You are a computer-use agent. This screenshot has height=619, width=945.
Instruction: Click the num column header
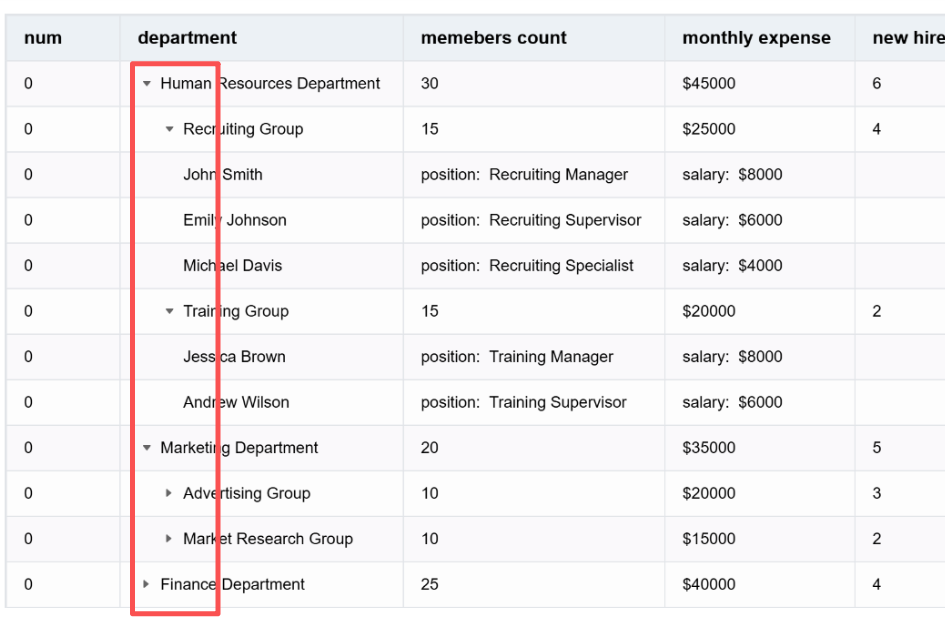(43, 38)
